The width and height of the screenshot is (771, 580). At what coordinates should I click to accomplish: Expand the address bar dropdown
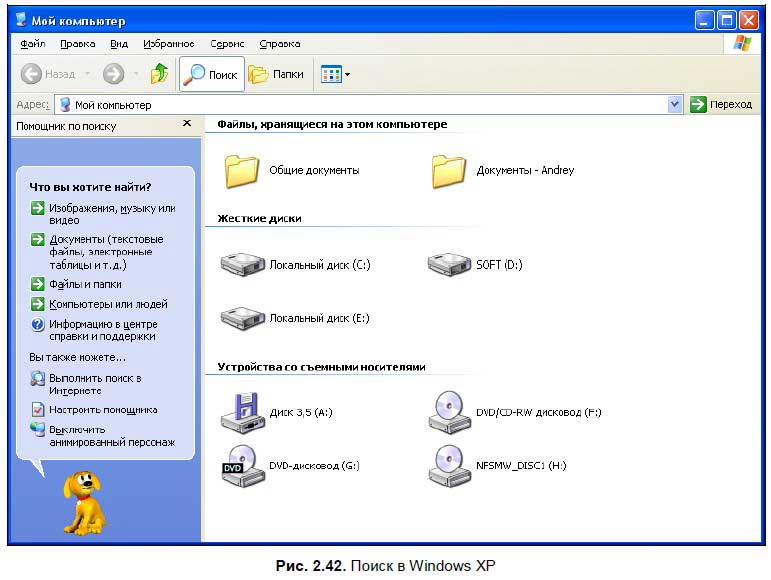point(675,104)
